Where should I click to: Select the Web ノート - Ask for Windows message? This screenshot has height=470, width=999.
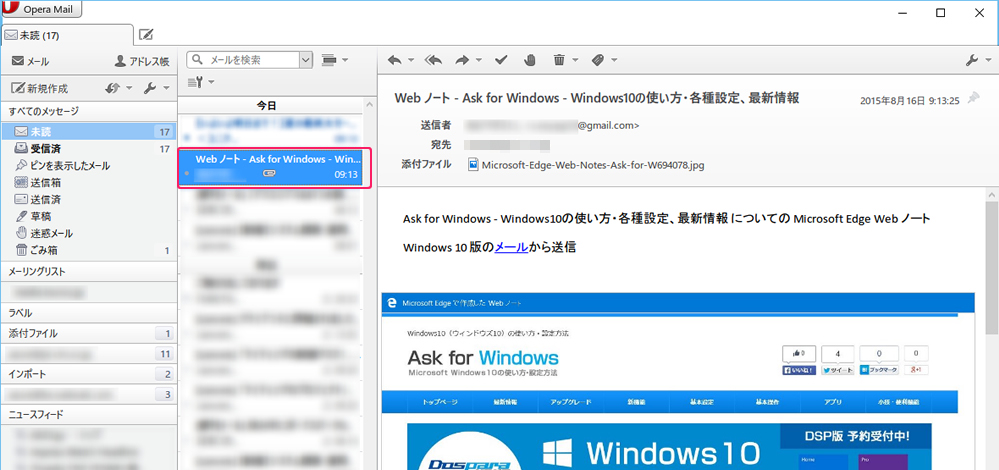click(x=271, y=167)
